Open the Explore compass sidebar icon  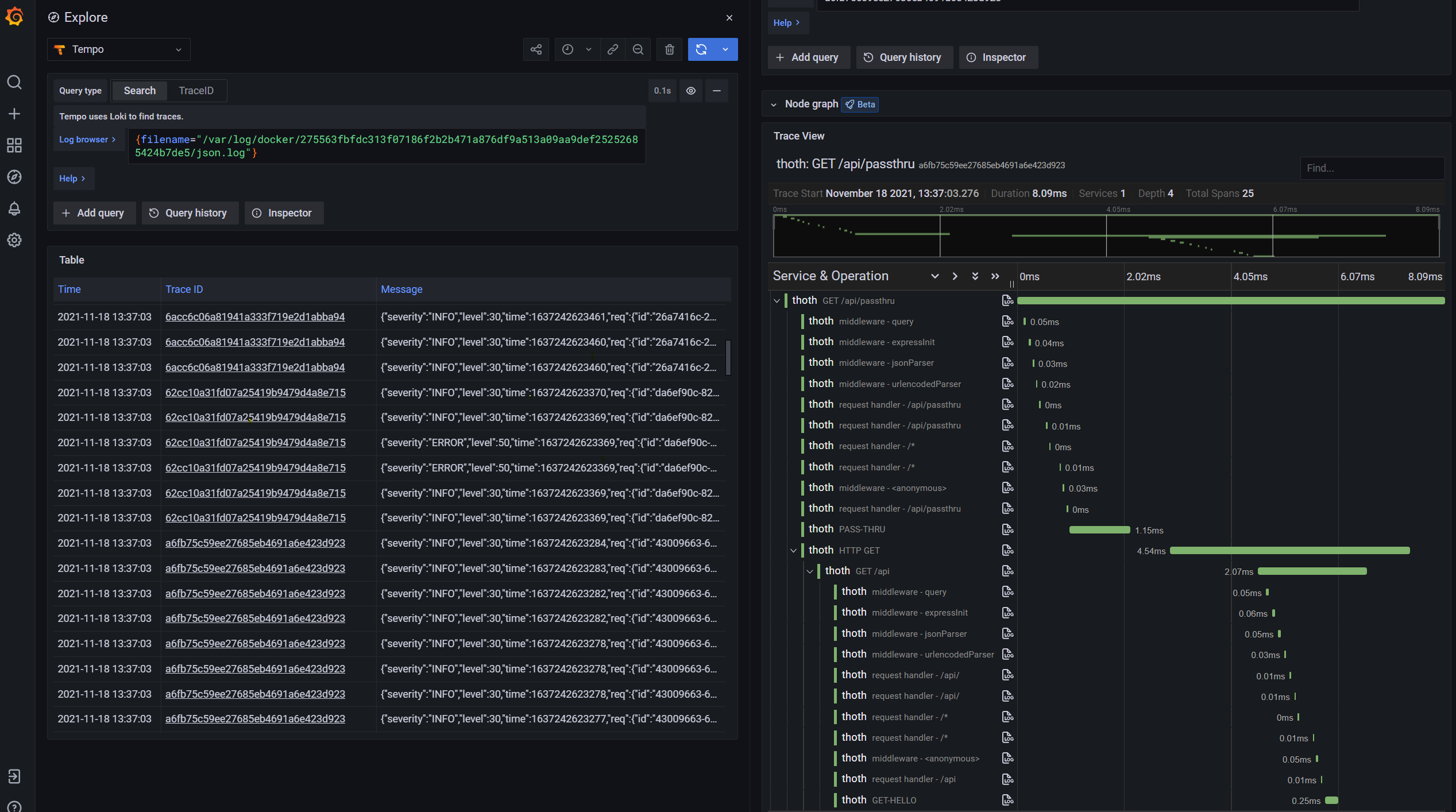[14, 177]
